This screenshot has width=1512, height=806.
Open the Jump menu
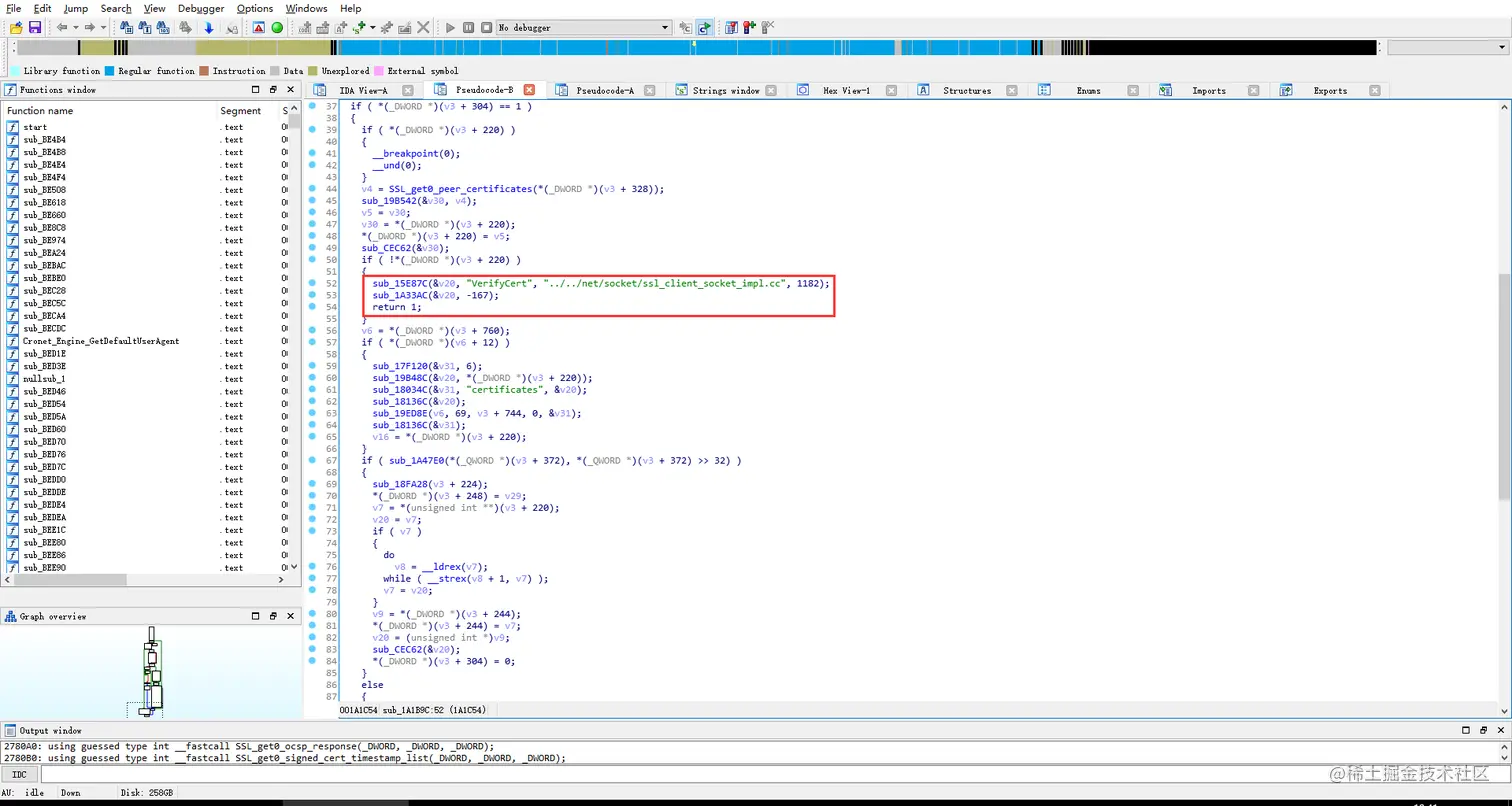[76, 8]
